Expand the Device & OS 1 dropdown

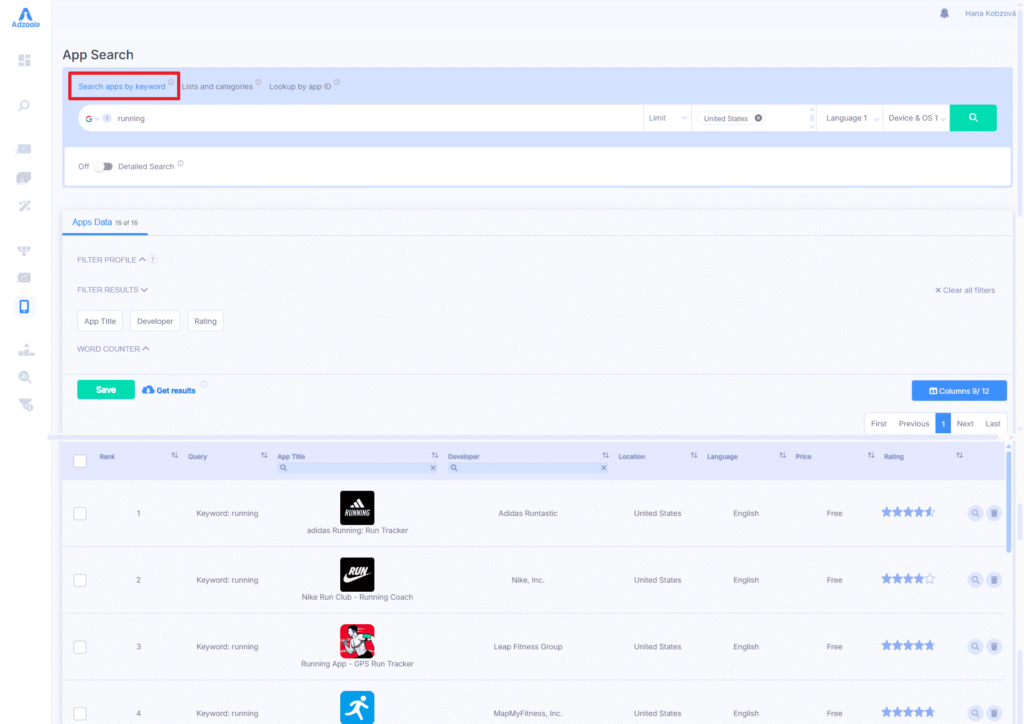coord(916,117)
